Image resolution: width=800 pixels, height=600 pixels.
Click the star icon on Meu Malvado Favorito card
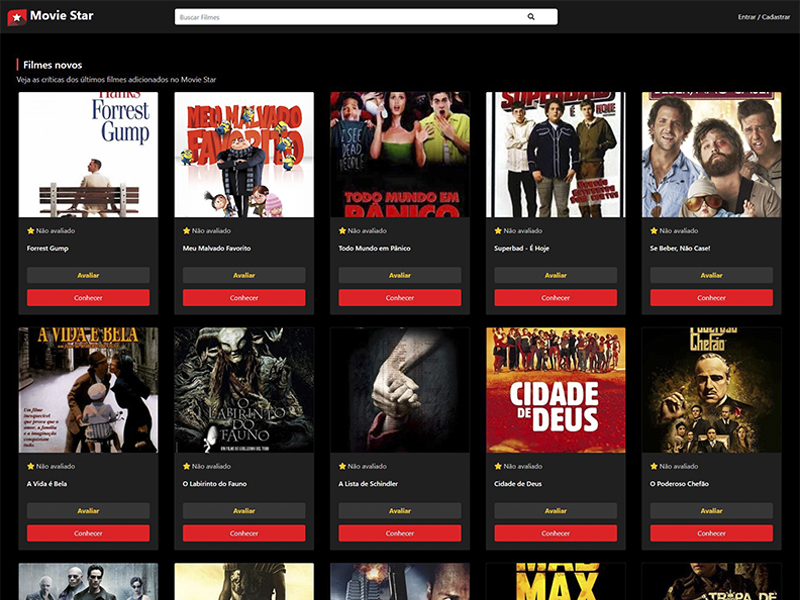[x=186, y=231]
